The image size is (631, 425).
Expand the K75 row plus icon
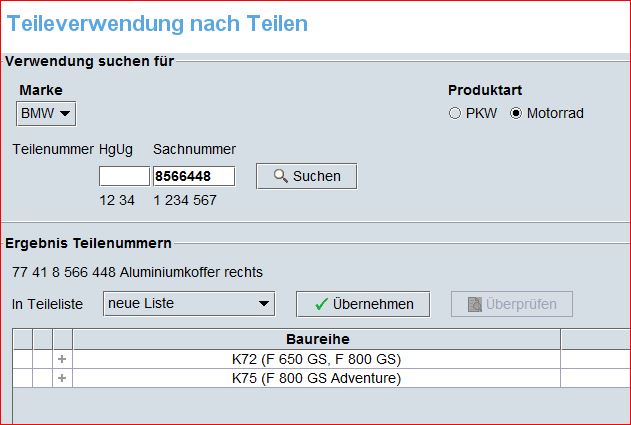(x=62, y=378)
